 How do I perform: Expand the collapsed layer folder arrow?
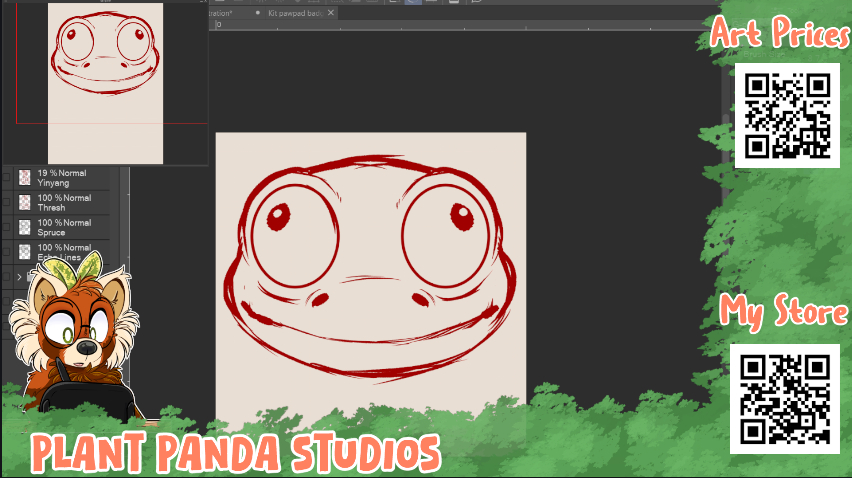pos(19,276)
